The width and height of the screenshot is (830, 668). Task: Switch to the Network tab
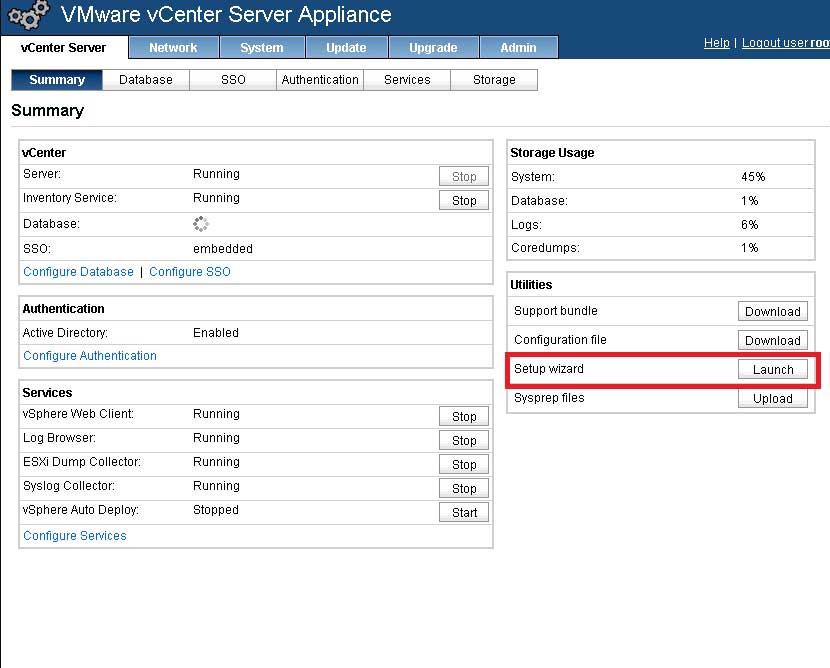click(x=173, y=48)
